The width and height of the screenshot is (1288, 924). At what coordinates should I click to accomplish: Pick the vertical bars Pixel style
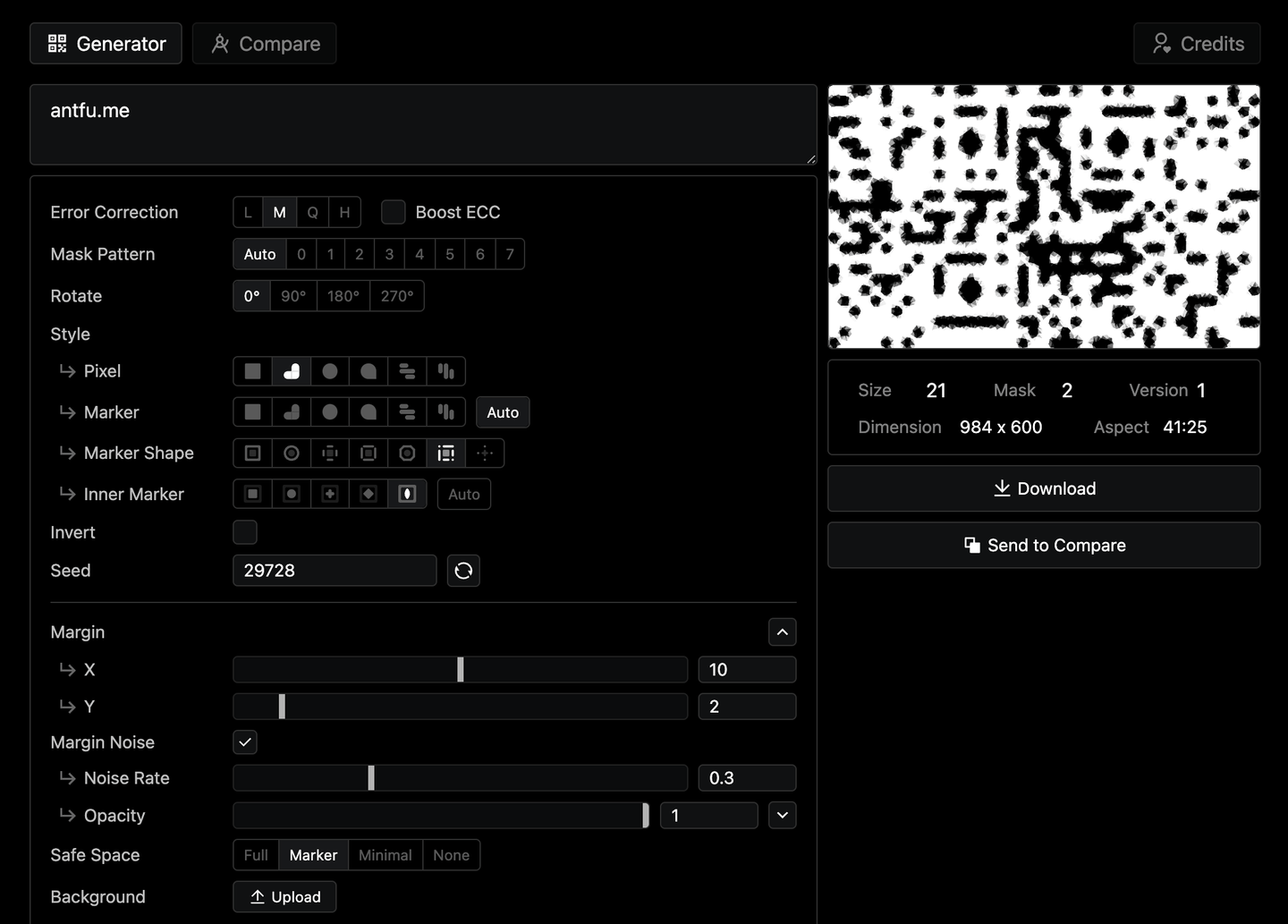[x=445, y=371]
